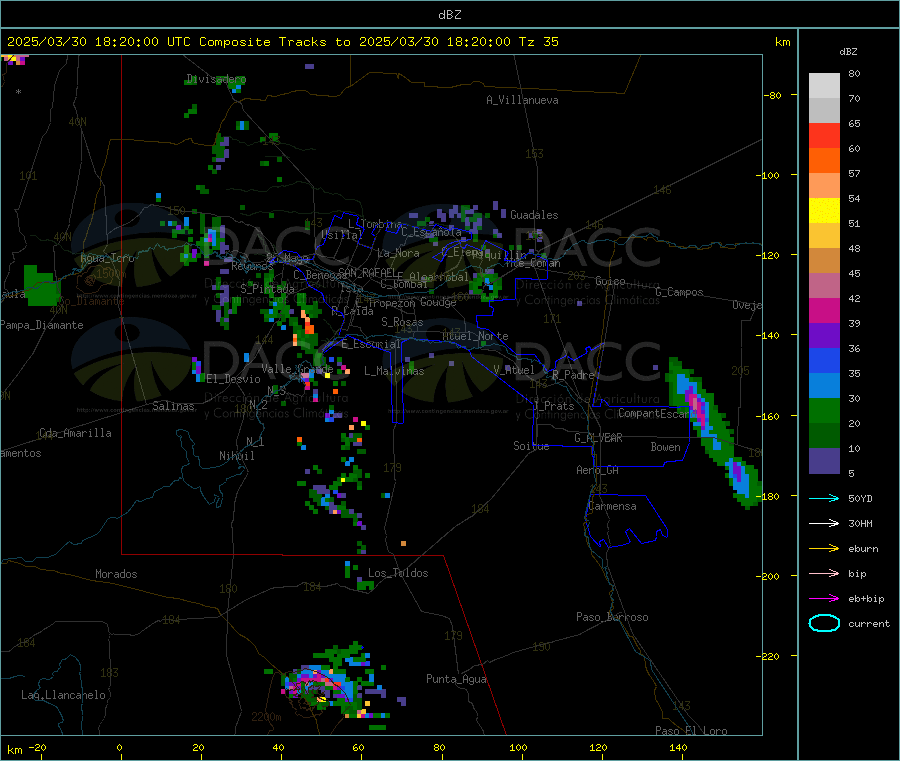Image resolution: width=900 pixels, height=761 pixels.
Task: Click the 'Tz 35' text in header
Action: coord(538,42)
